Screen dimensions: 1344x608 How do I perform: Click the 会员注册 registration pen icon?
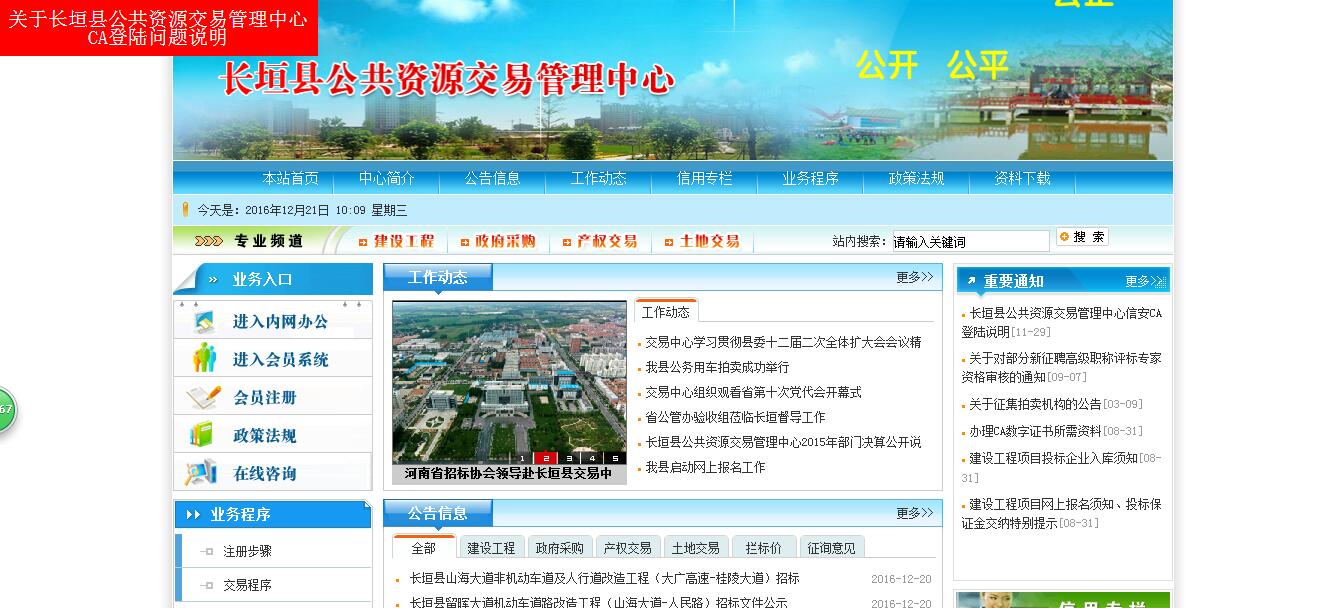point(203,397)
